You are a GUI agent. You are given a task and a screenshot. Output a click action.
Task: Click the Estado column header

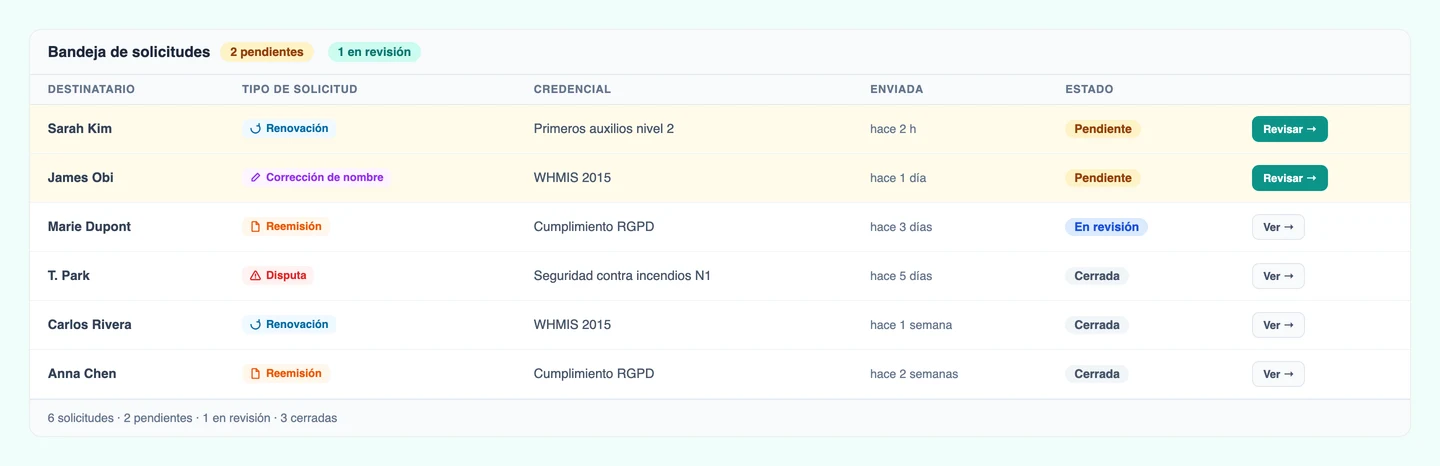(x=1089, y=89)
